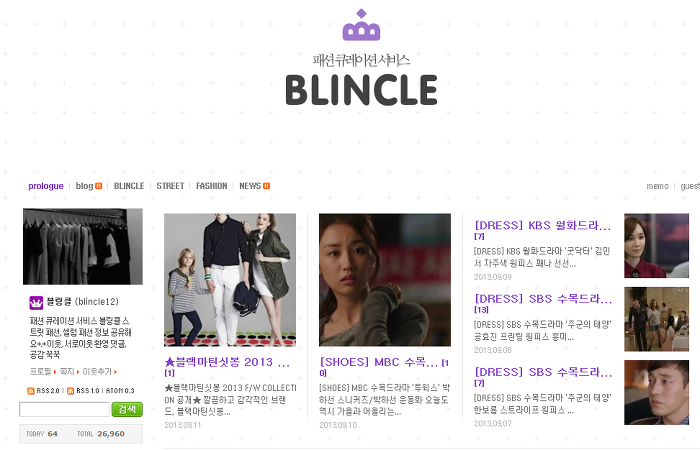The width and height of the screenshot is (700, 450).
Task: Click the RSS 2.0 feed icon
Action: point(31,391)
